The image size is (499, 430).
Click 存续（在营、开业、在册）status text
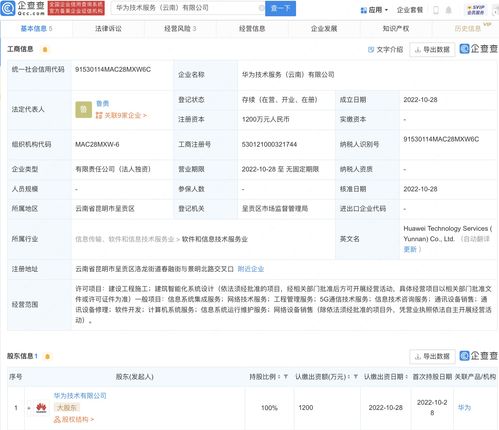(279, 100)
